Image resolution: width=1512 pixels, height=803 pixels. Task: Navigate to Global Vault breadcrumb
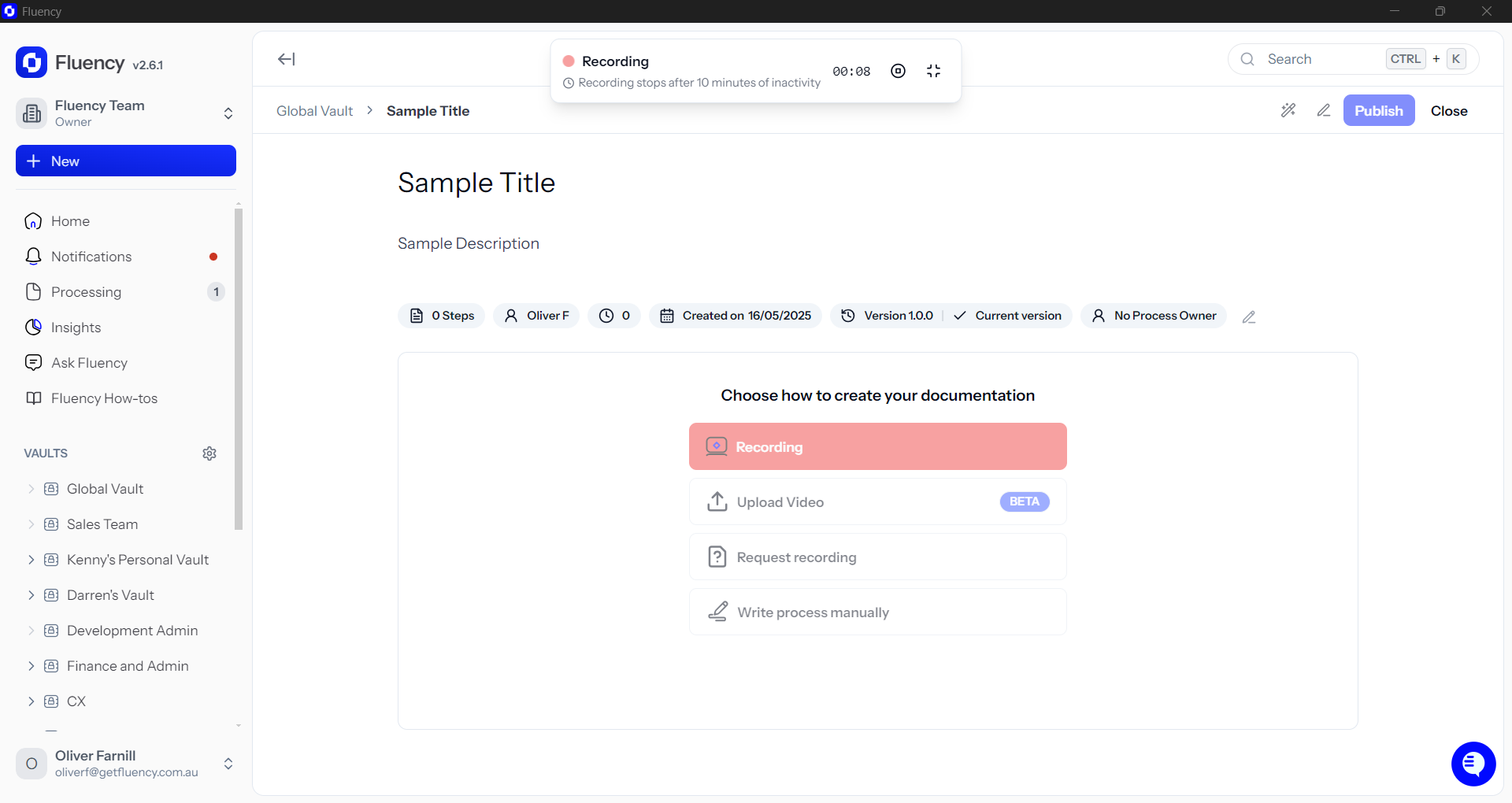[314, 111]
